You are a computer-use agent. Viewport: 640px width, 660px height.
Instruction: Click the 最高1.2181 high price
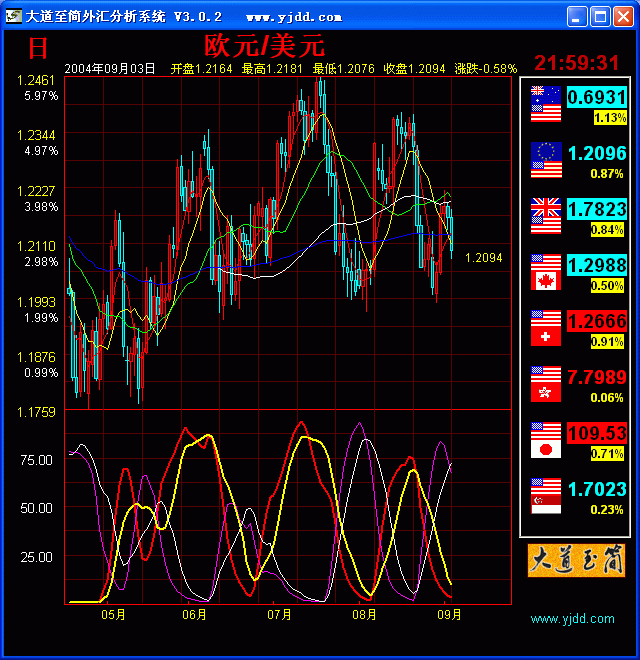272,69
